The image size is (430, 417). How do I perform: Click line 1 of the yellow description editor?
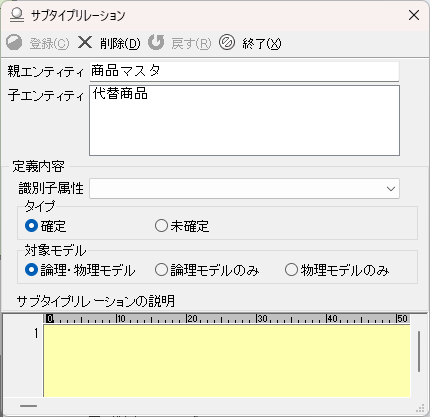click(227, 333)
